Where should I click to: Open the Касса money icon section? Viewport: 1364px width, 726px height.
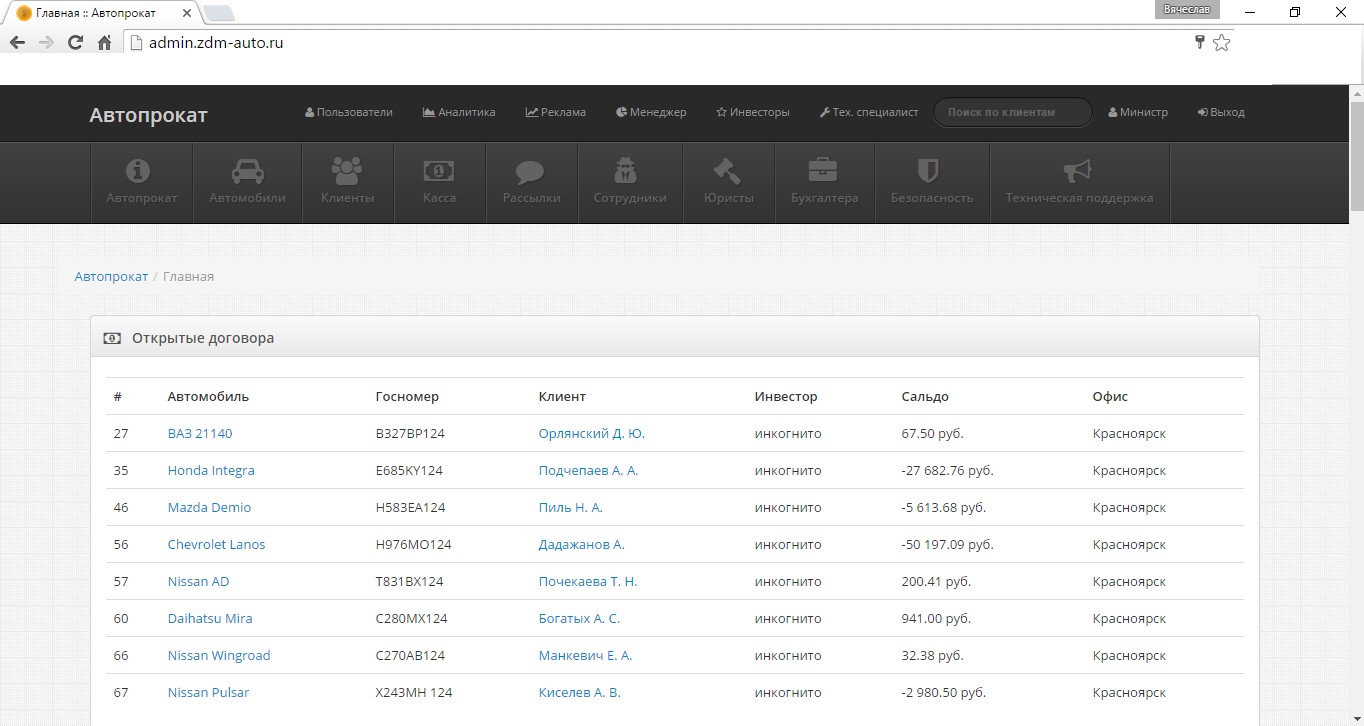(439, 182)
